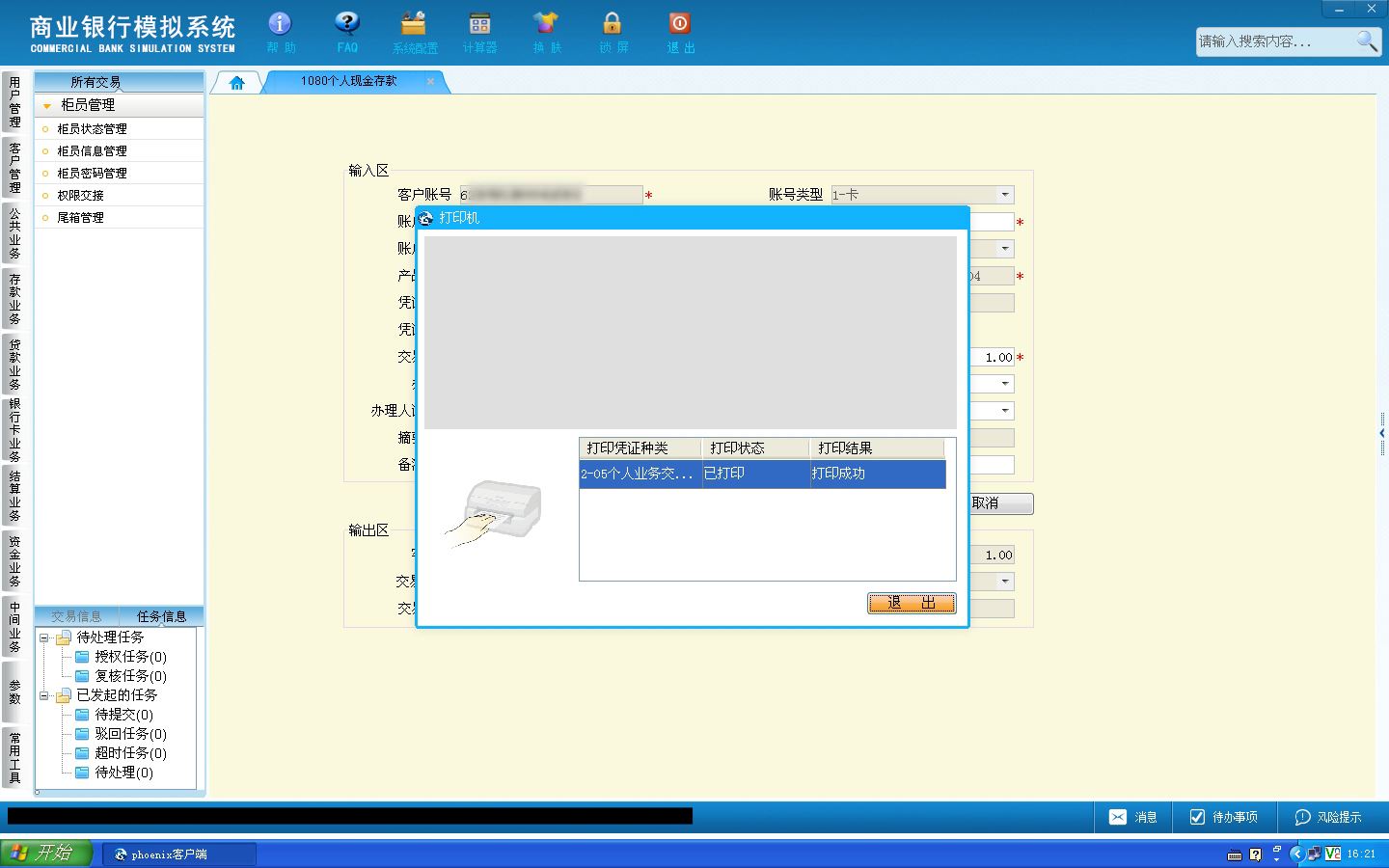1389x868 pixels.
Task: Collapse the 已发起的任务 tree node
Action: click(43, 695)
